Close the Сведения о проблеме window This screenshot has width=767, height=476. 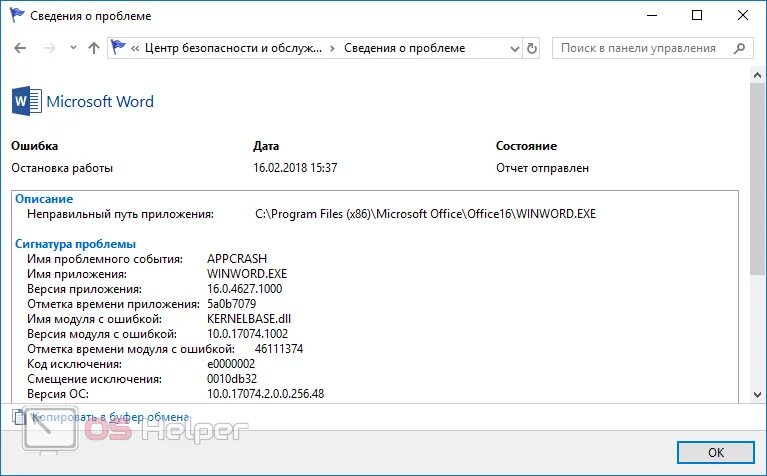pyautogui.click(x=743, y=15)
